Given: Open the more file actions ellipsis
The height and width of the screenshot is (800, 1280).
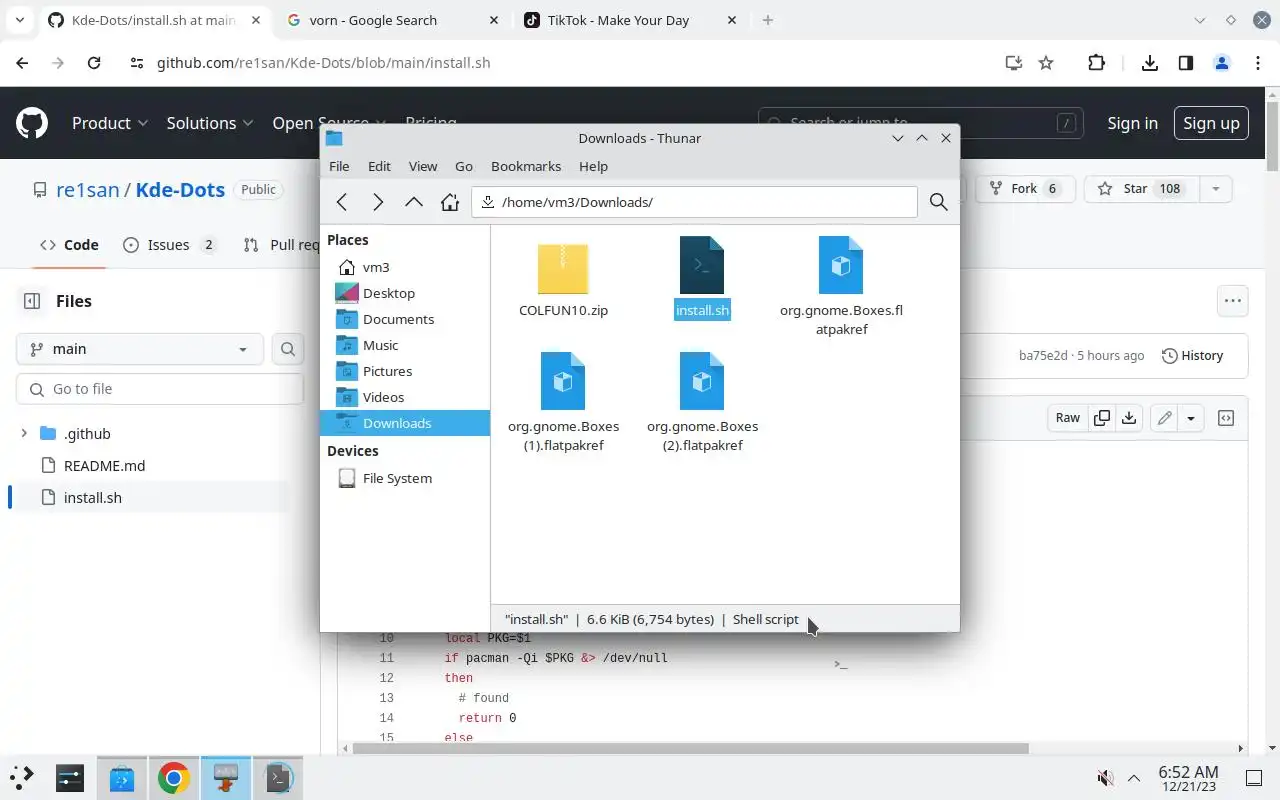Looking at the screenshot, I should point(1232,301).
